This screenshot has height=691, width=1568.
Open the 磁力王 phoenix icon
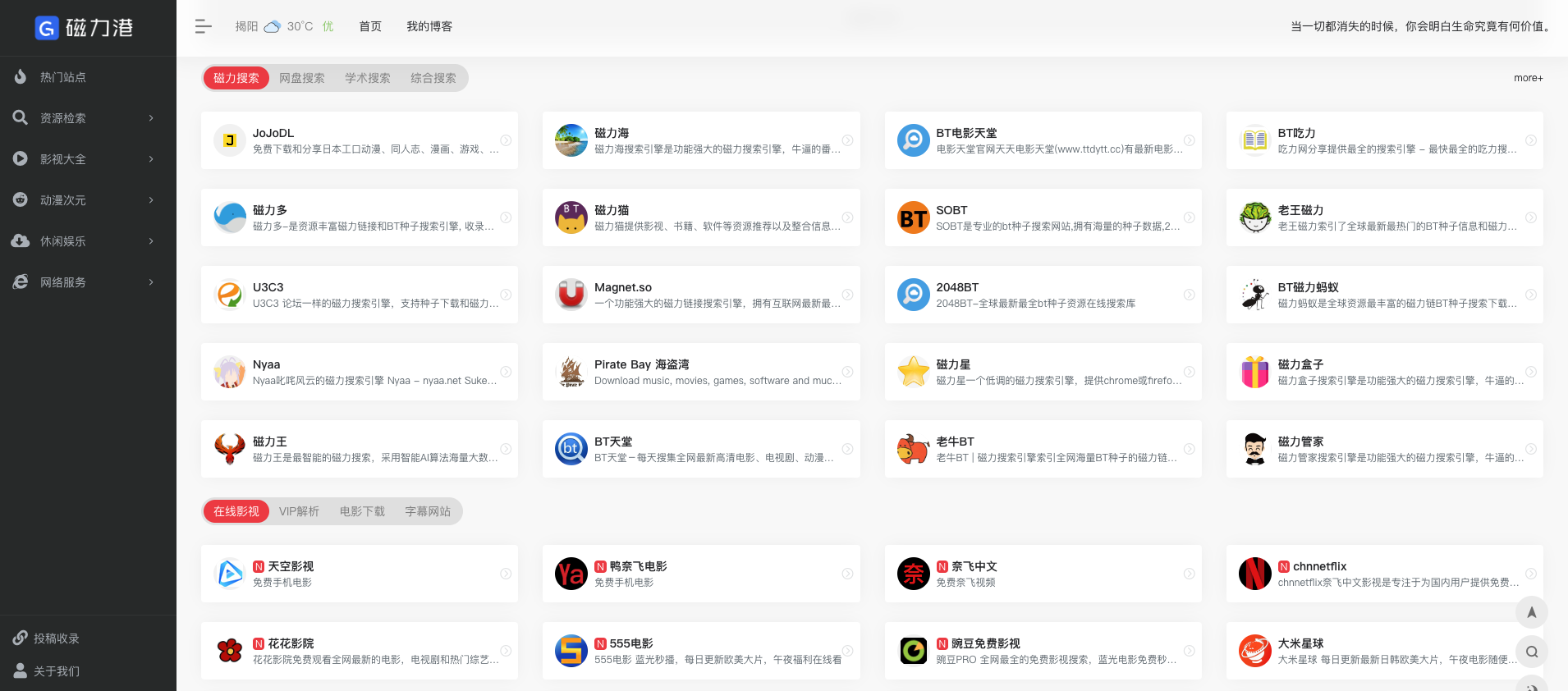[230, 449]
